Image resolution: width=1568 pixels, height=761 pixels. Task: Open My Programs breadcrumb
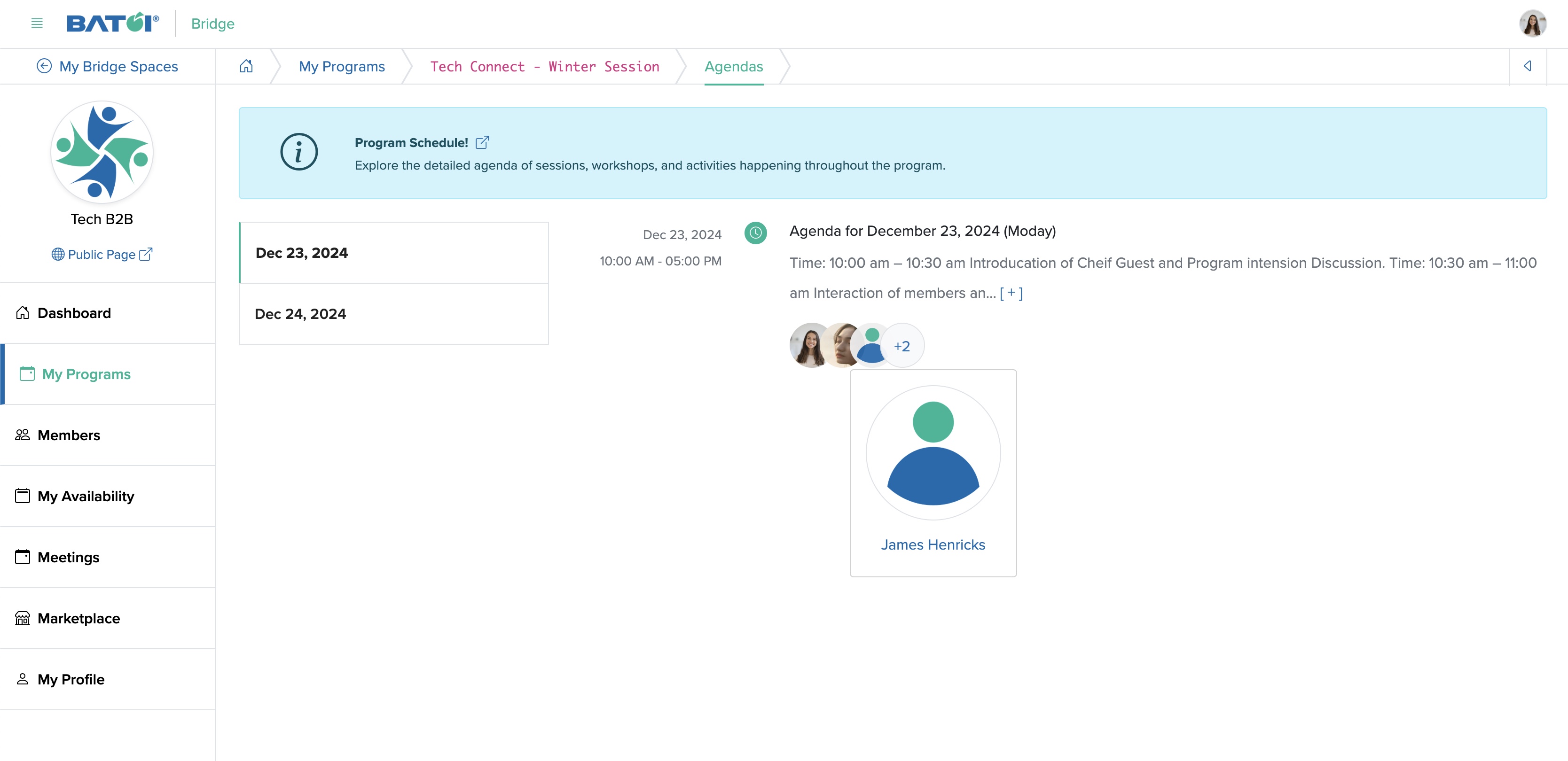coord(342,66)
